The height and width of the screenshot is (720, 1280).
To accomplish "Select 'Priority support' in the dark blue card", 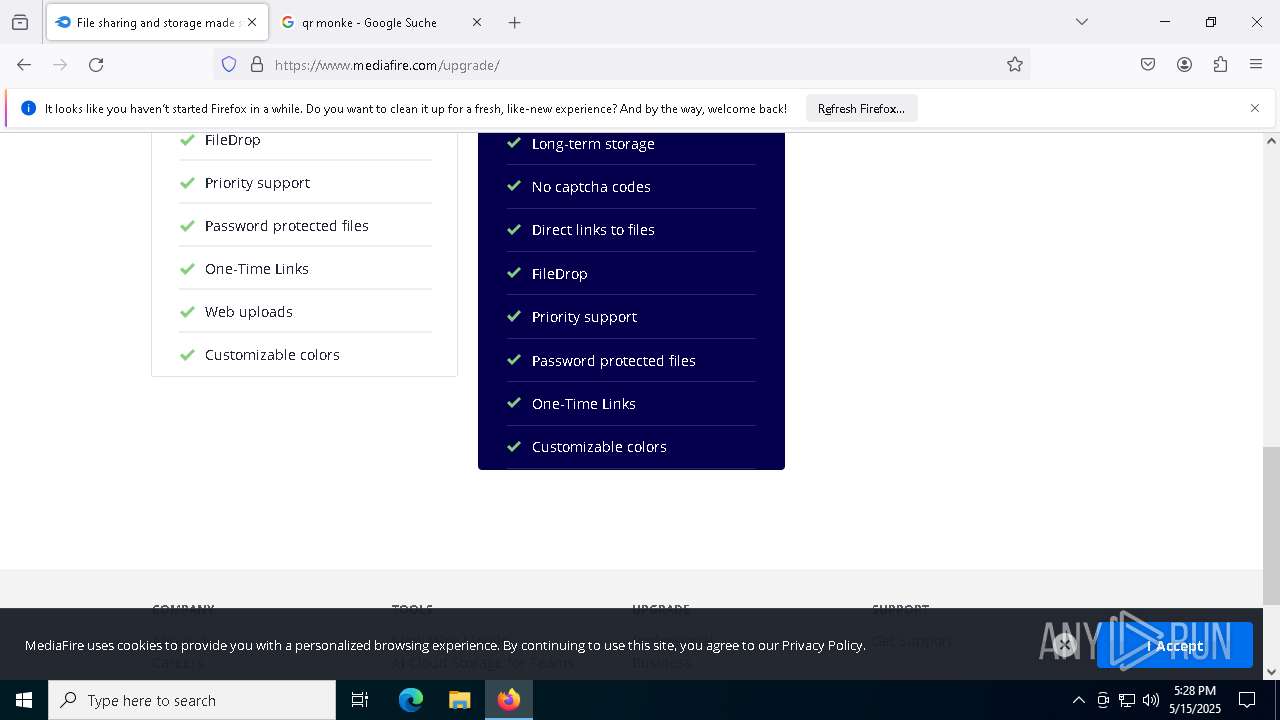I will click(584, 317).
